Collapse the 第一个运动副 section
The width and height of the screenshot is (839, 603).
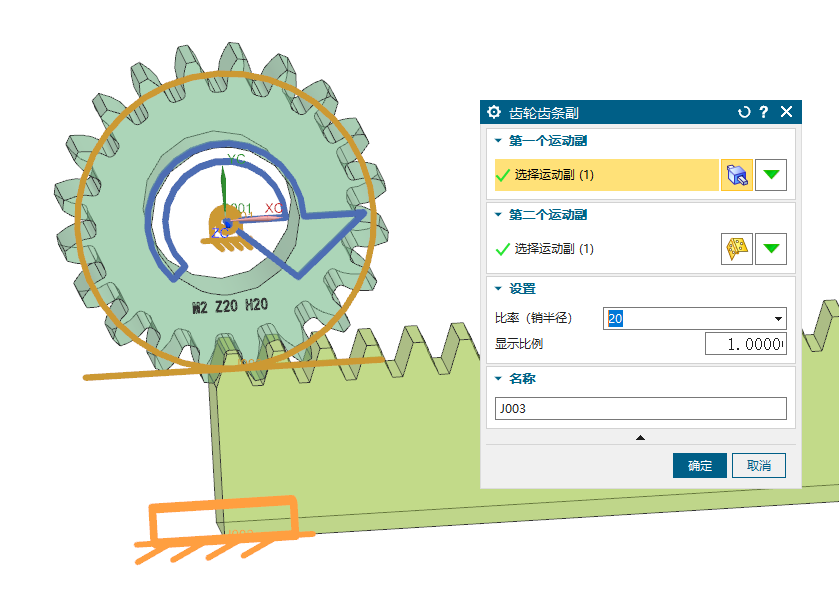pyautogui.click(x=498, y=141)
